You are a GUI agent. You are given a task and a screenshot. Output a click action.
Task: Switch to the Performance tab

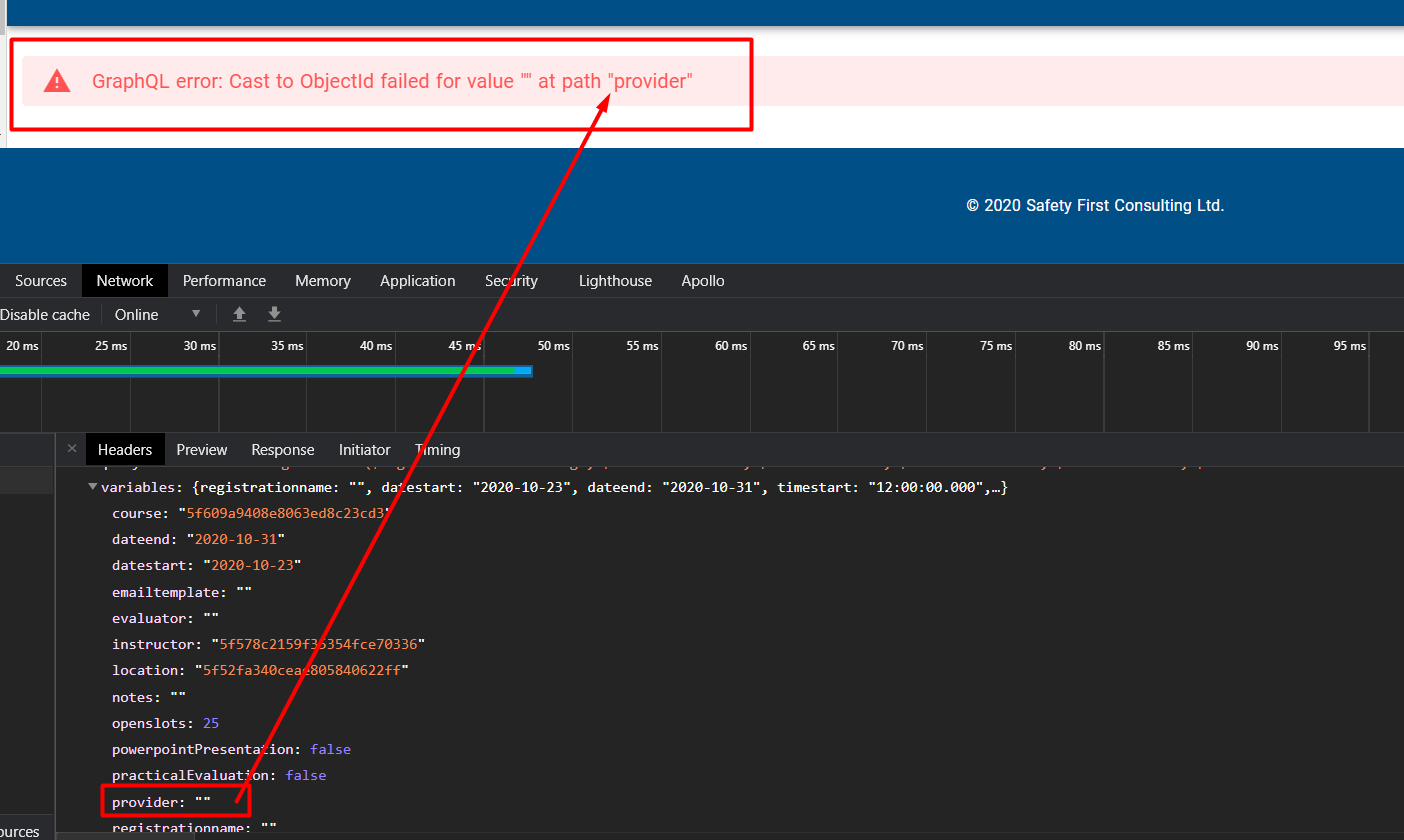tap(224, 281)
